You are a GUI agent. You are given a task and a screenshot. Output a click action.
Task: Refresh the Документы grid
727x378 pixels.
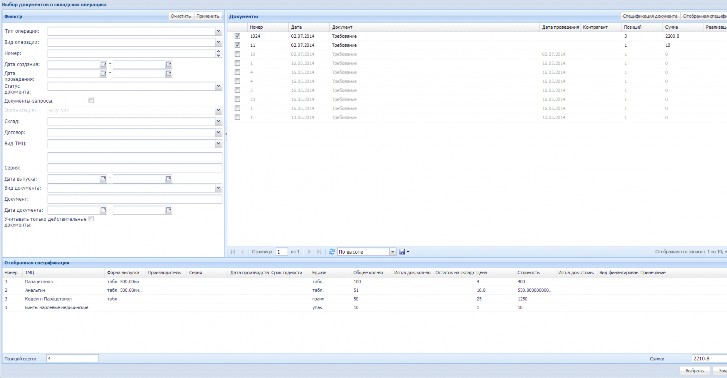point(332,252)
